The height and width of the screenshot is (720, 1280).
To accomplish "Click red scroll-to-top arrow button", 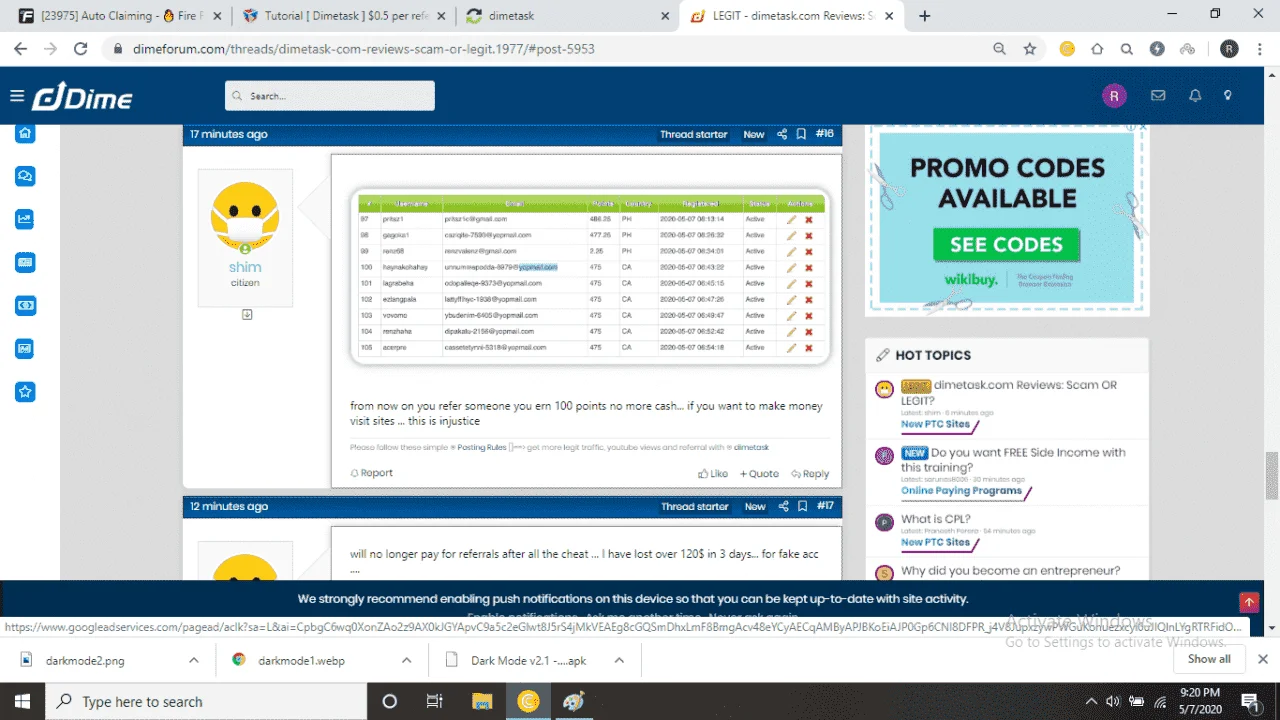I will tap(1249, 602).
